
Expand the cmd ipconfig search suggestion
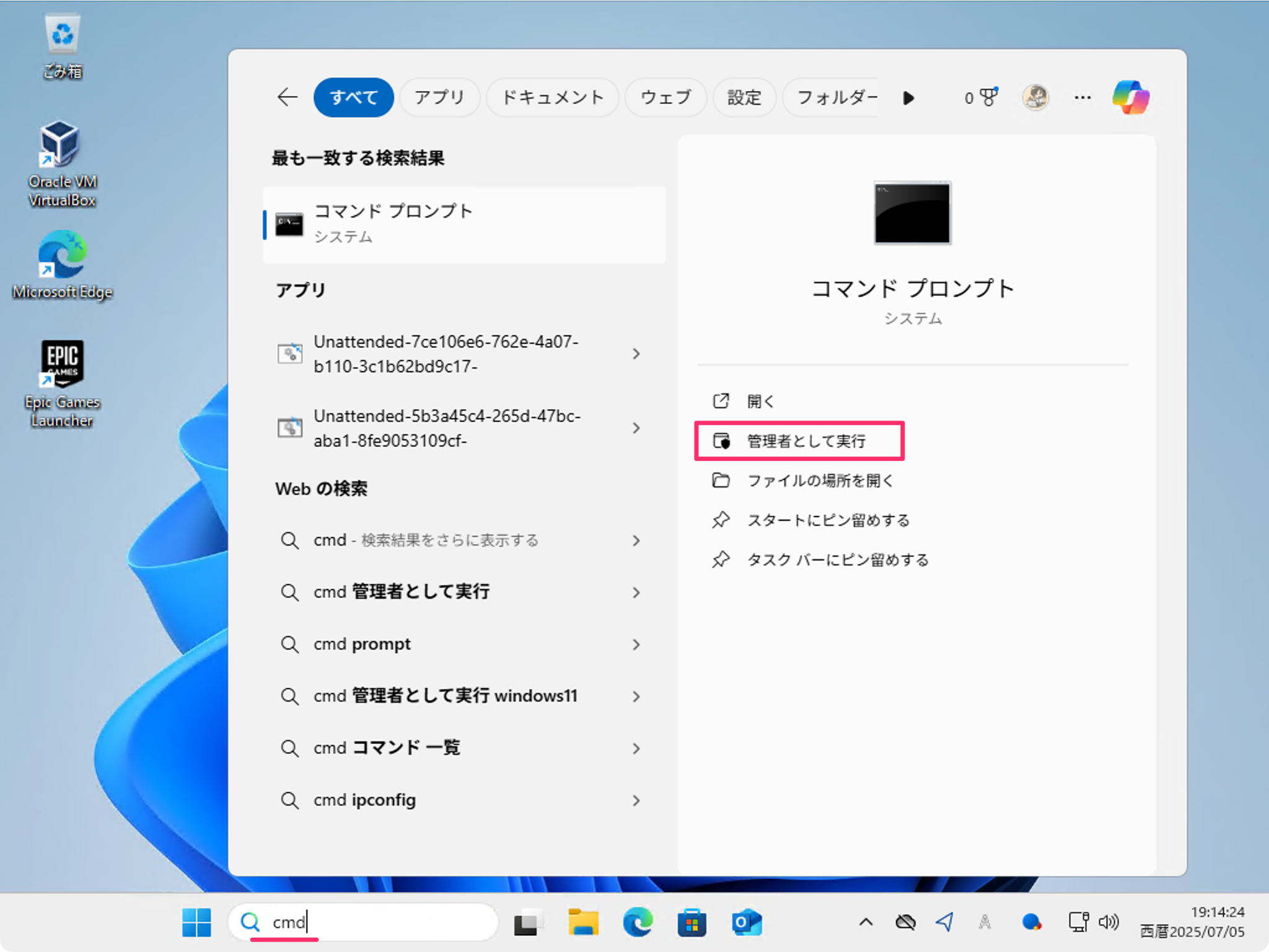coord(636,800)
